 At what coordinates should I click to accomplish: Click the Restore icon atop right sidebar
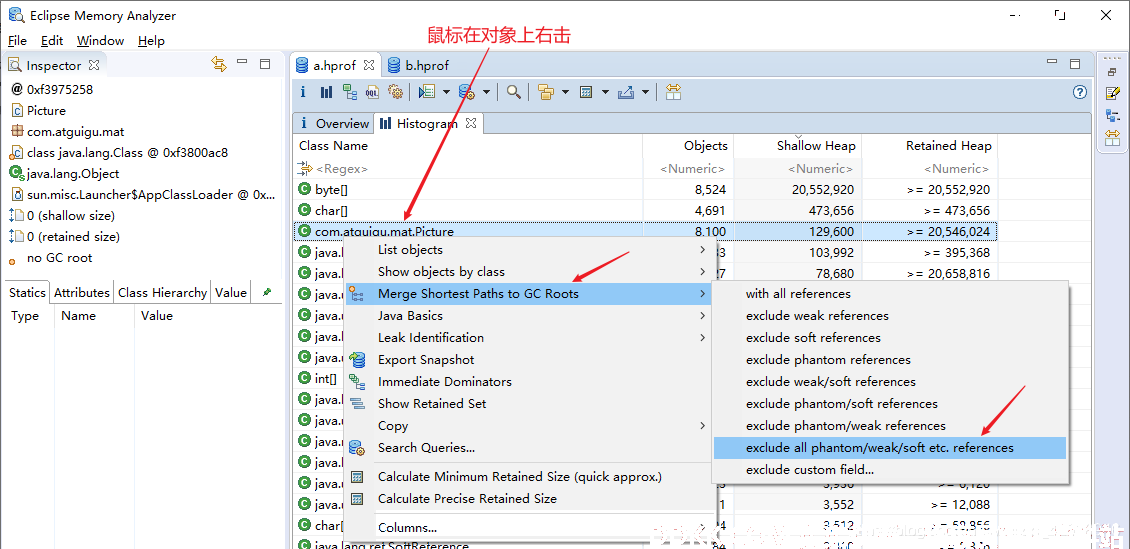[x=1112, y=71]
